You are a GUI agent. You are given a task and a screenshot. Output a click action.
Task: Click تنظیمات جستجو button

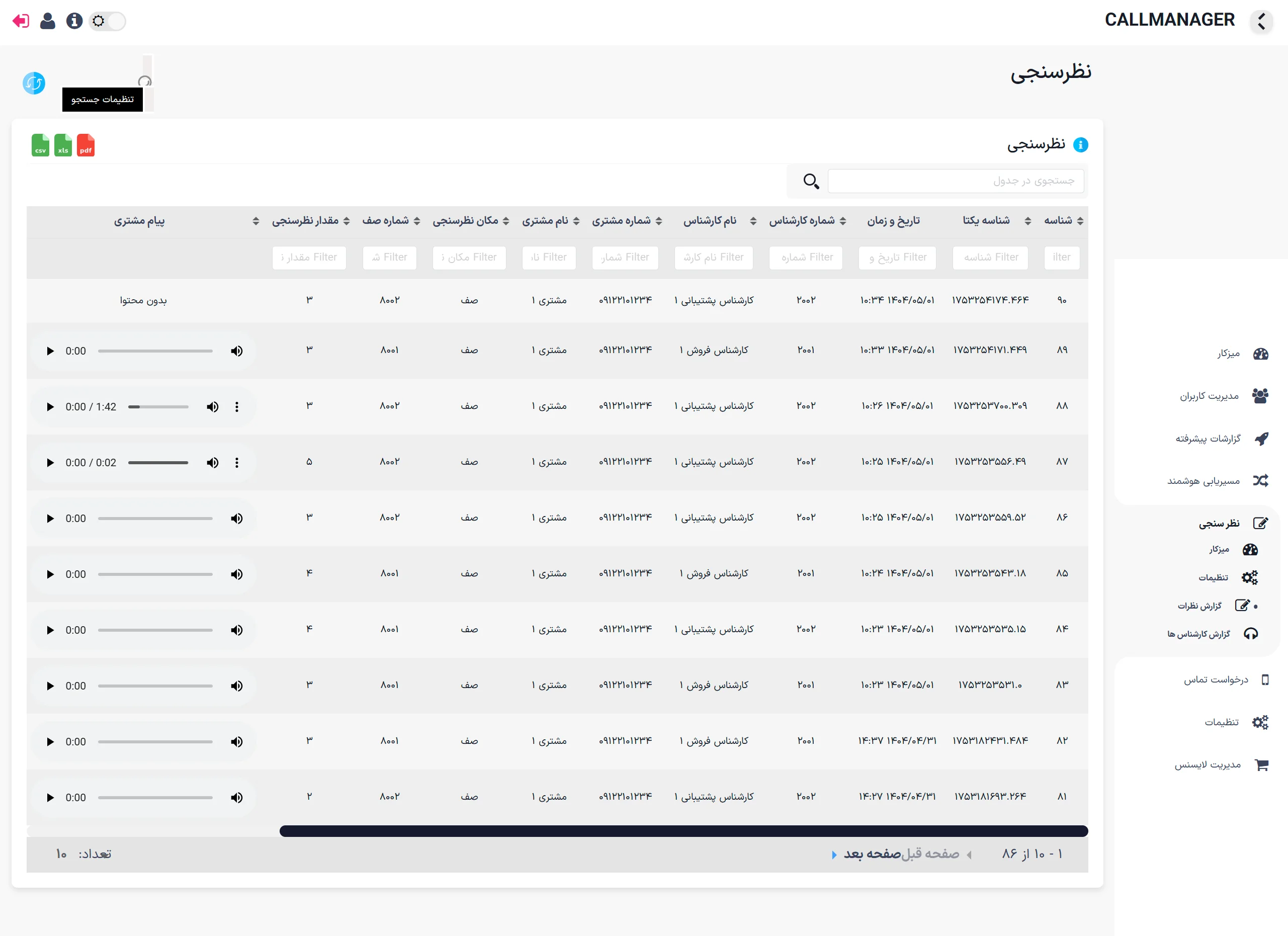point(103,100)
